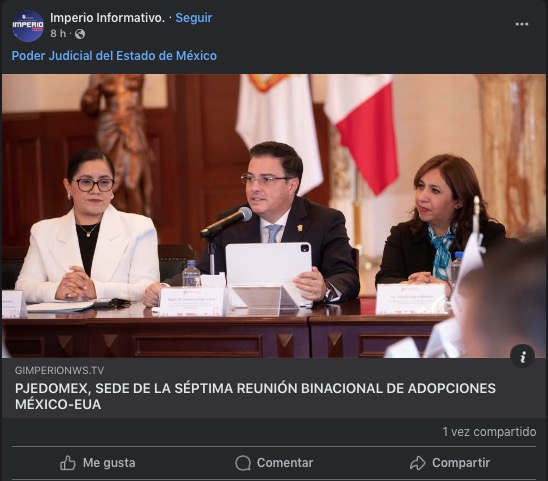The width and height of the screenshot is (548, 481).
Task: Click the info icon on the photo
Action: (x=522, y=357)
